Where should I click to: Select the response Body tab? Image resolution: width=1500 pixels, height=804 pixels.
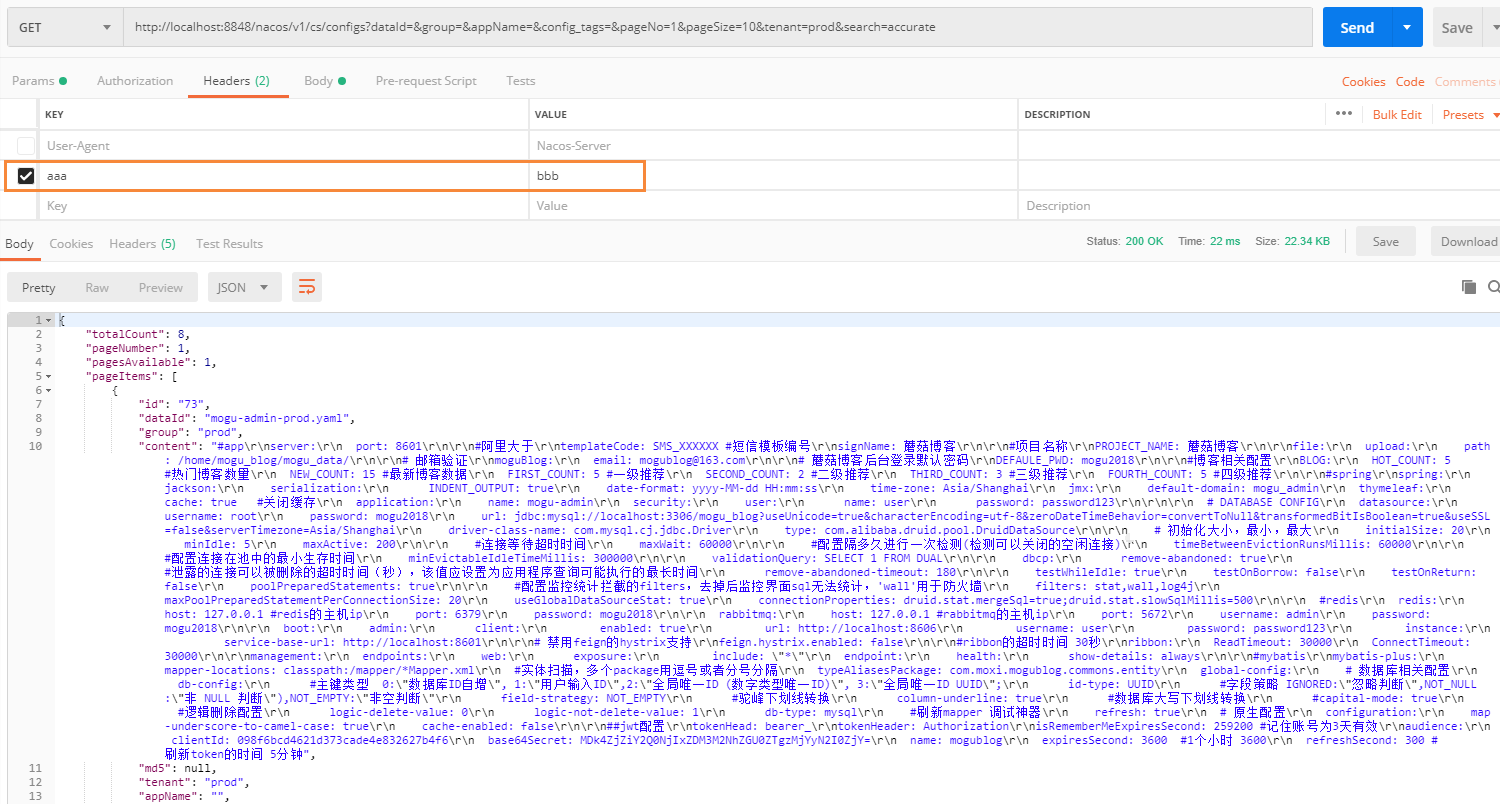pyautogui.click(x=19, y=244)
